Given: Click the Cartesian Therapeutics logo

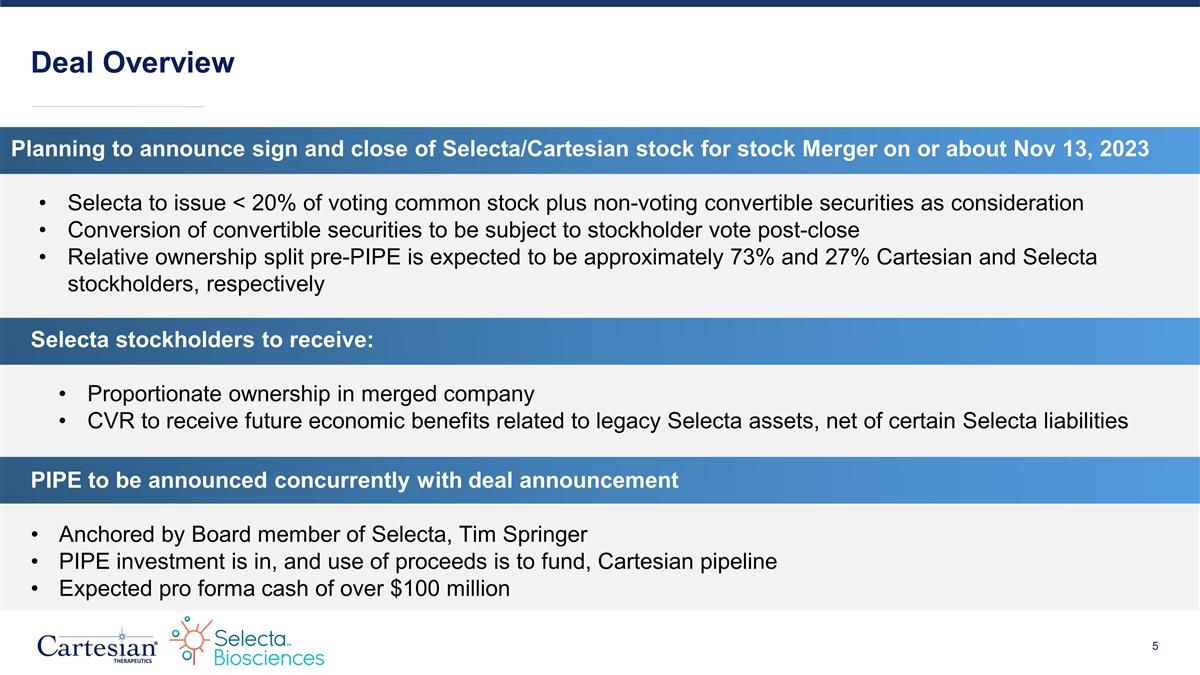Looking at the screenshot, I should 94,645.
